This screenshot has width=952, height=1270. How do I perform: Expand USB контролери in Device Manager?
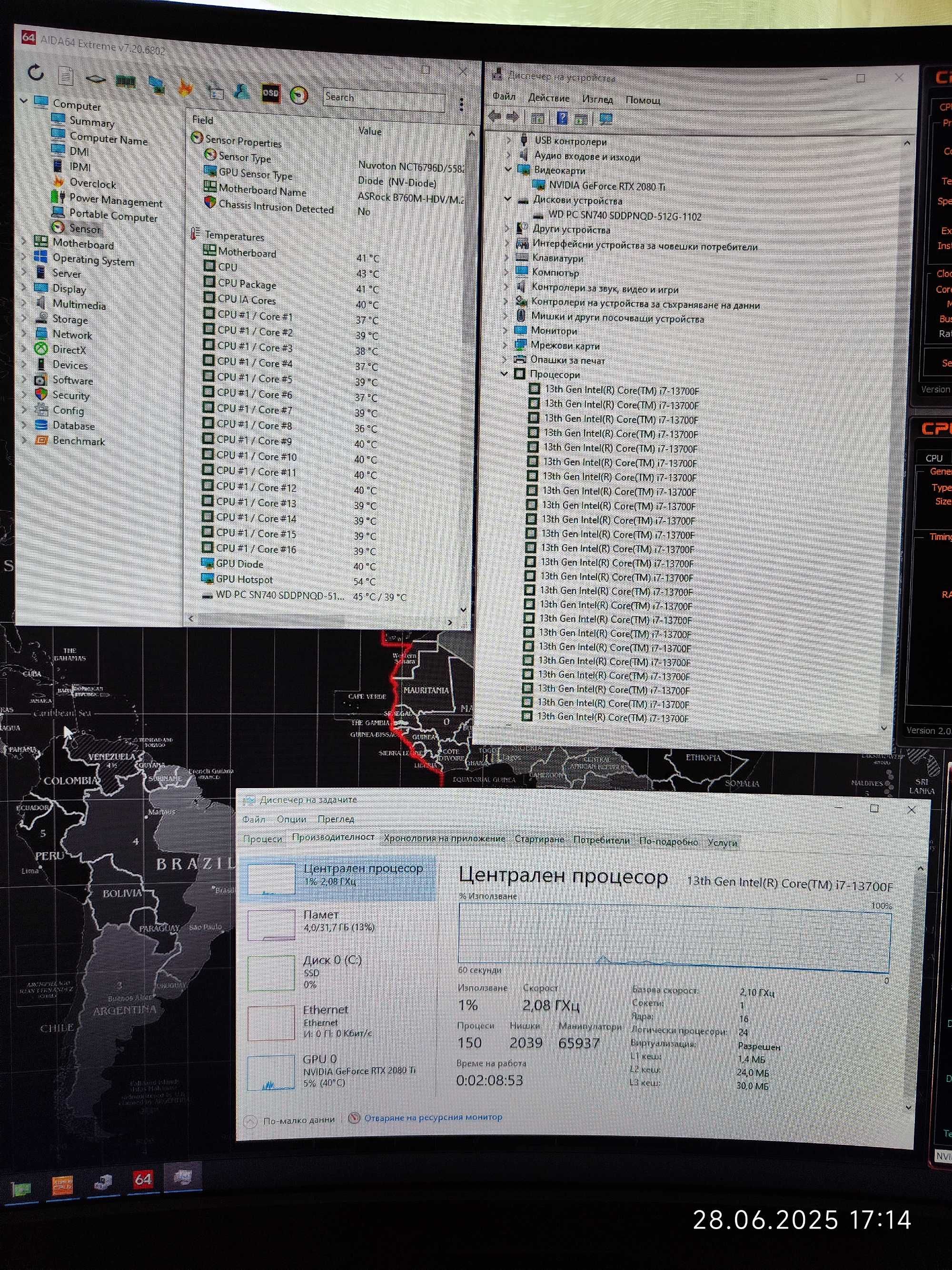point(508,140)
